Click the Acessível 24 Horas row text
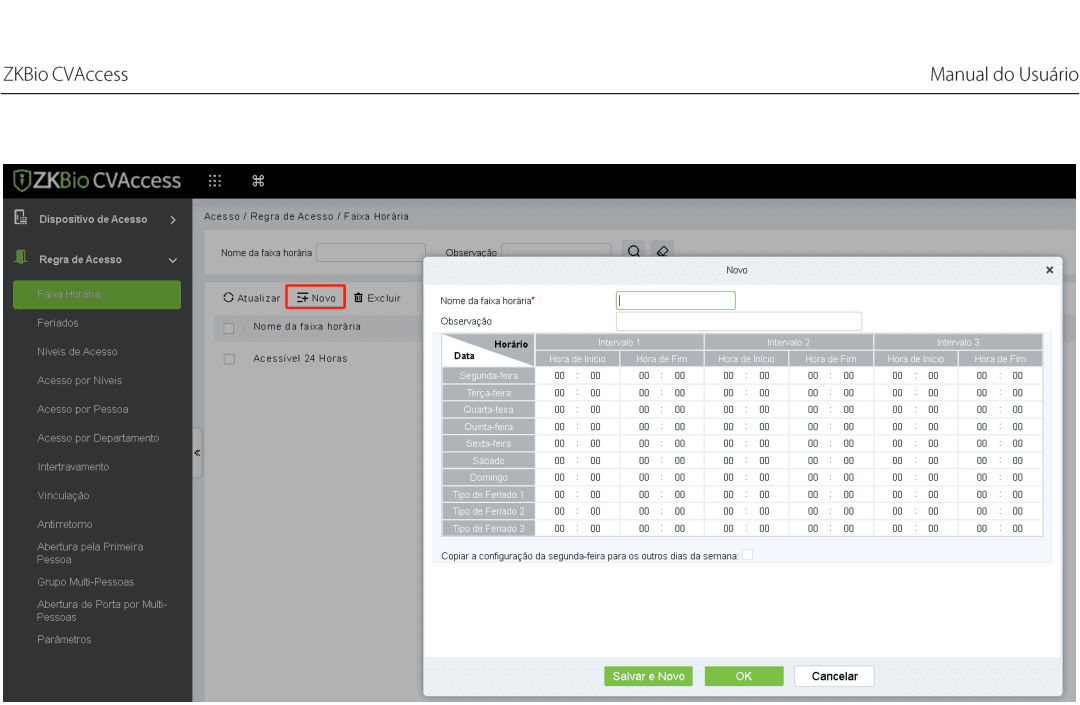 pos(300,359)
